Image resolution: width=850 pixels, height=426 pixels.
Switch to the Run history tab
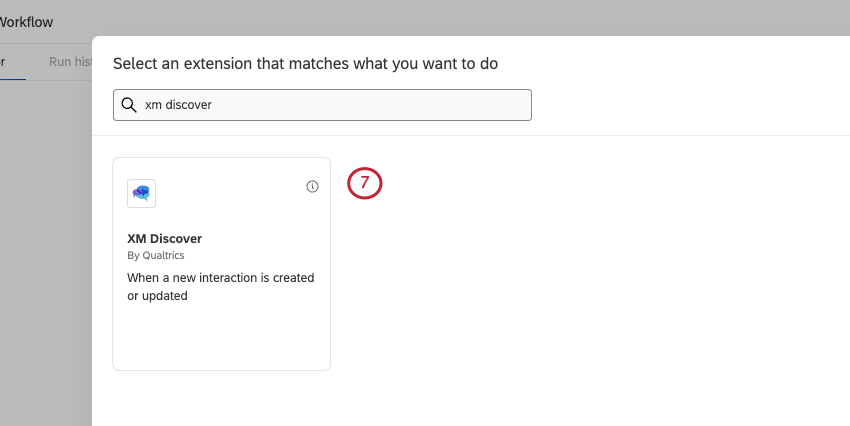[70, 62]
